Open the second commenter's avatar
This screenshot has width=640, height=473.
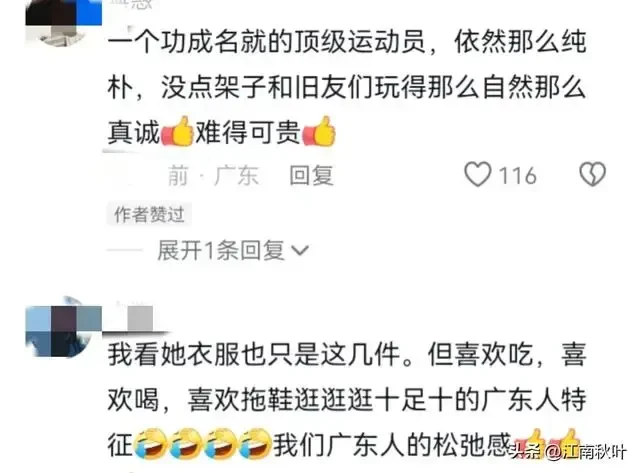tap(63, 326)
